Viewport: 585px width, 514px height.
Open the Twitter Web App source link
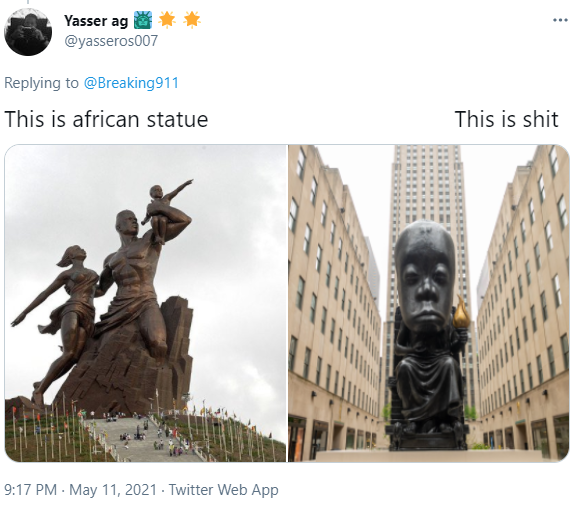[223, 490]
